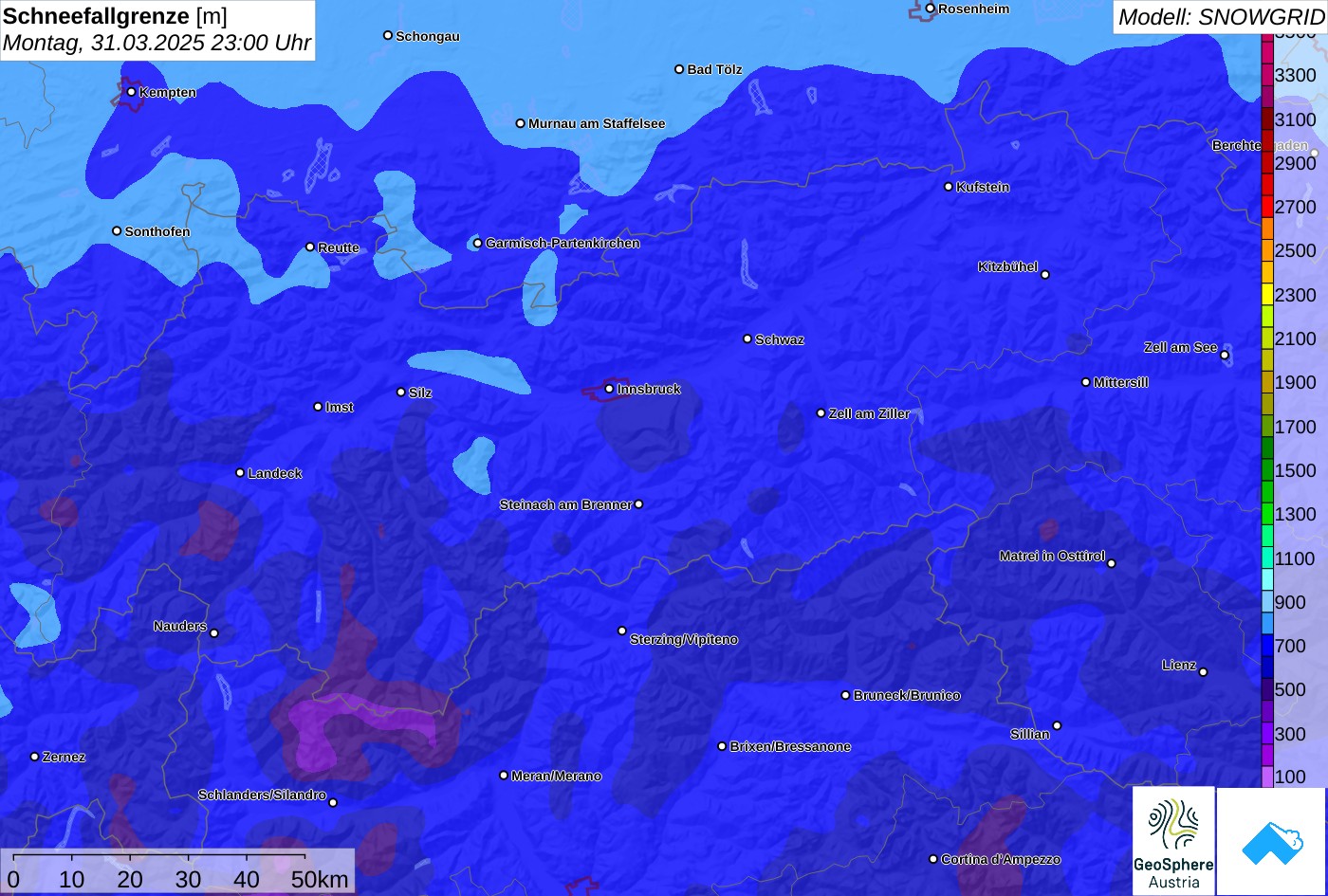
Task: Click the Mittersill city label
Action: click(1121, 382)
